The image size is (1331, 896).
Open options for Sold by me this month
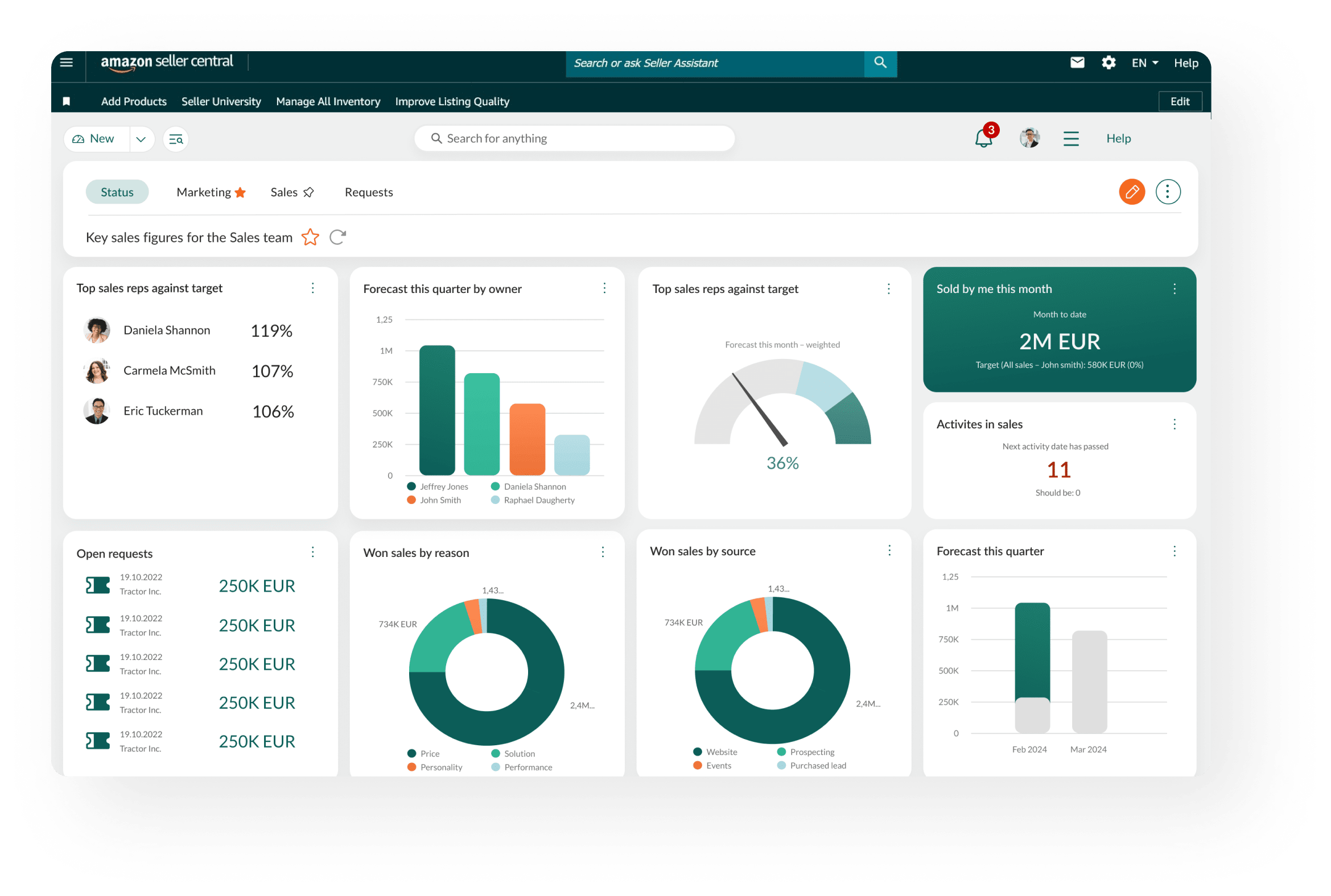point(1175,288)
